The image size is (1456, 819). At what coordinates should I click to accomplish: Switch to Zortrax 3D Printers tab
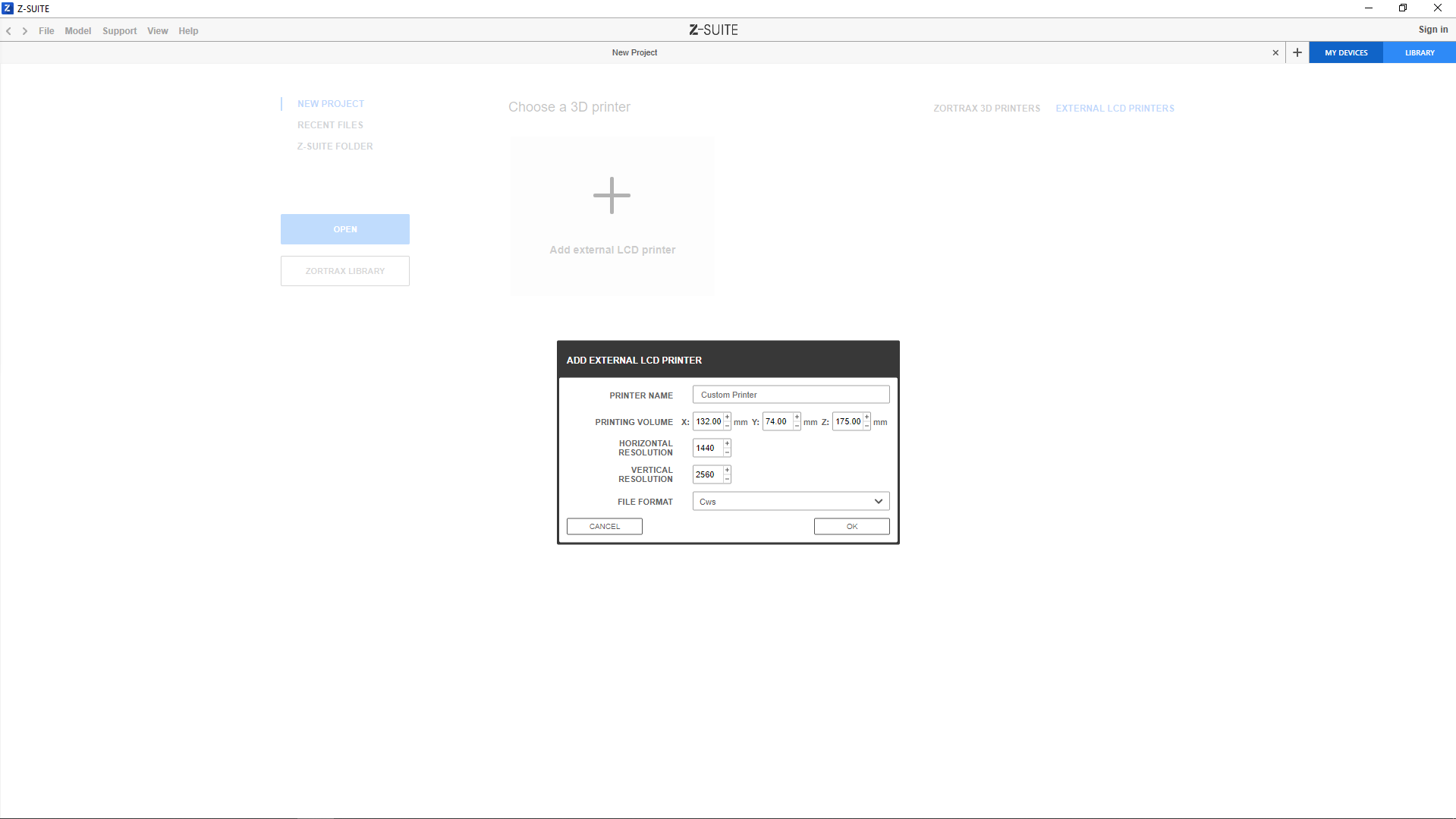point(986,109)
